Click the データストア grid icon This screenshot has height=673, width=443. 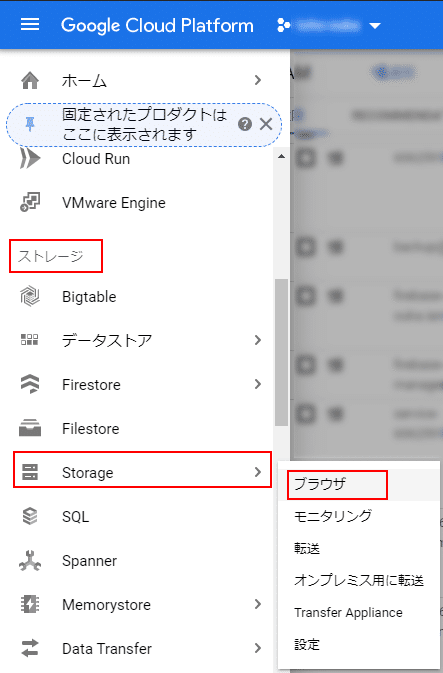click(30, 340)
